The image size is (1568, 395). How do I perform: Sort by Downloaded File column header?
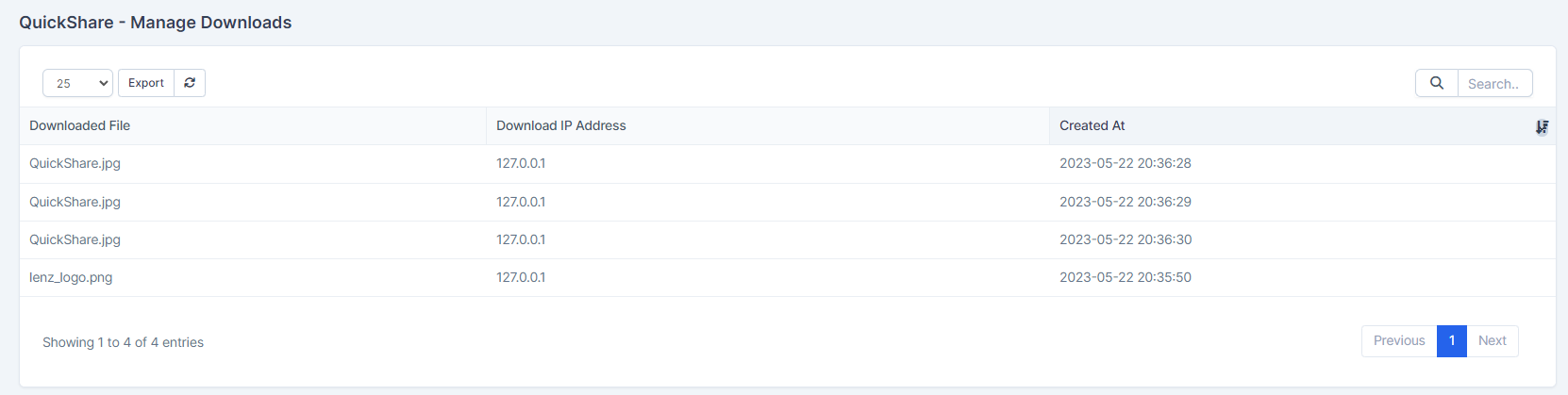pyautogui.click(x=80, y=125)
